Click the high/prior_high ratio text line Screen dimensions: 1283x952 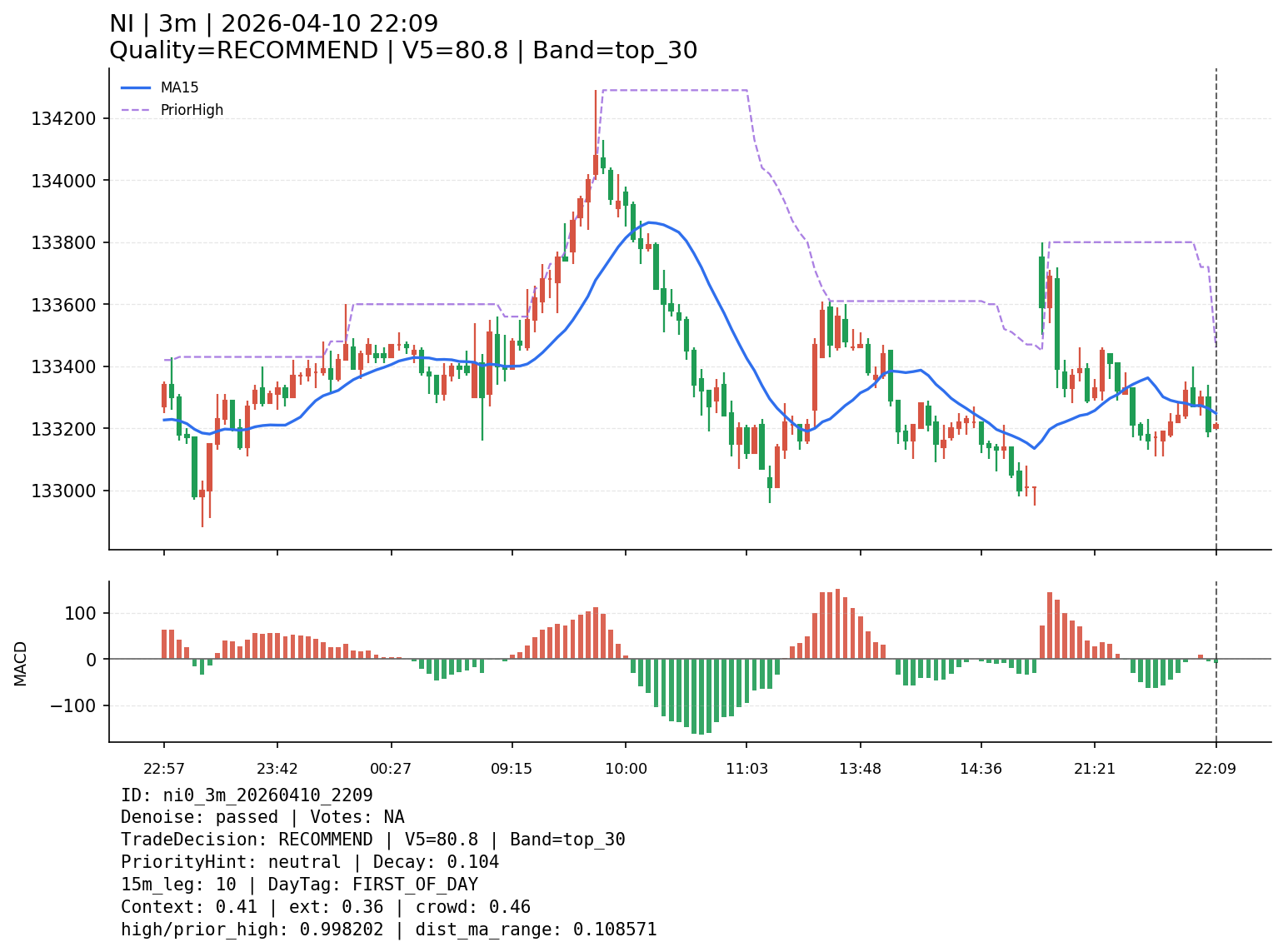click(x=388, y=930)
